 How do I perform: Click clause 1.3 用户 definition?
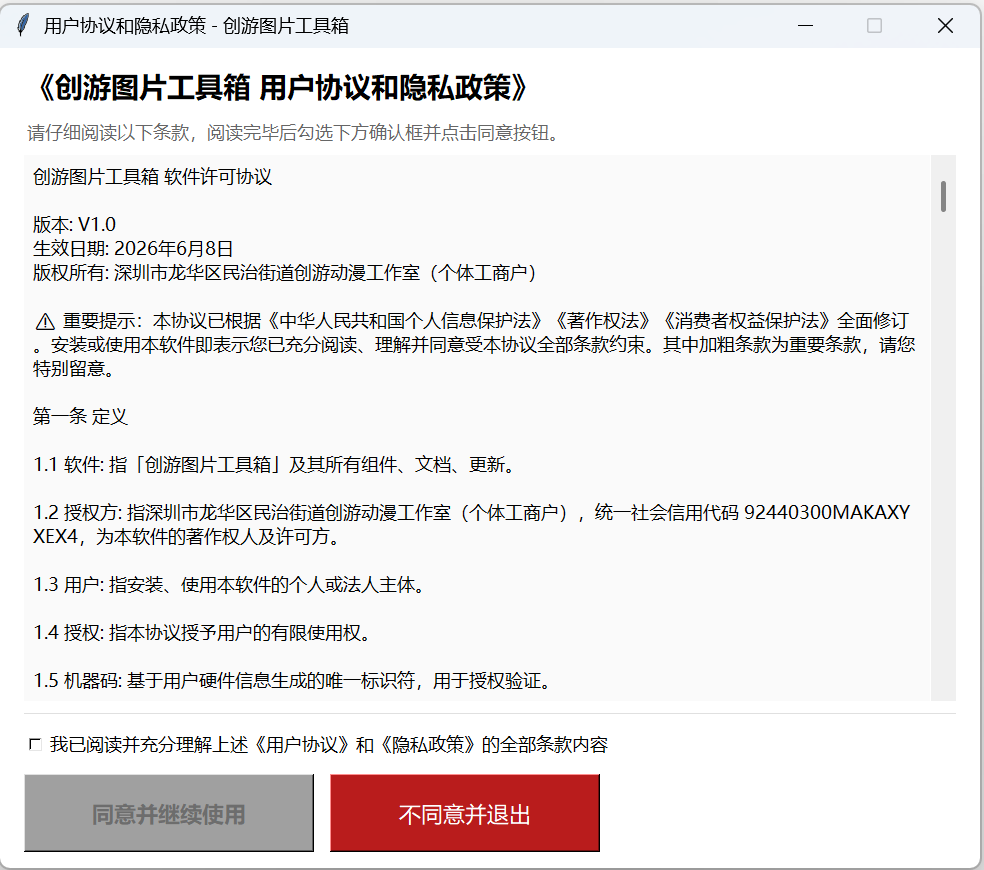(229, 584)
